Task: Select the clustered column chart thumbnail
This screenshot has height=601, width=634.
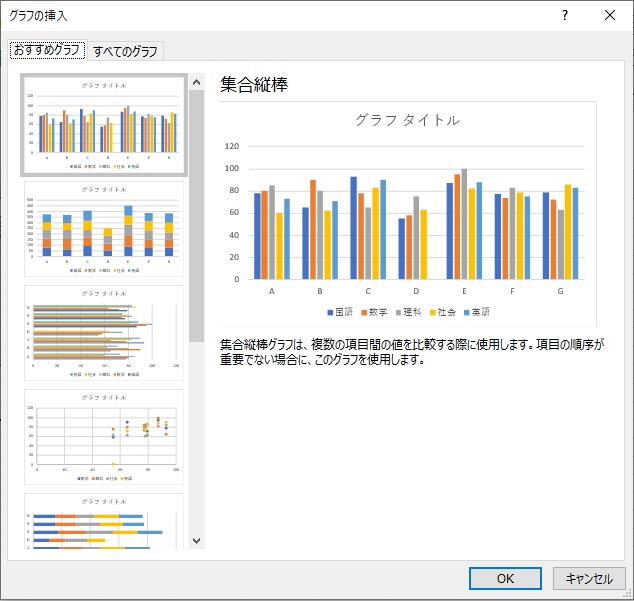Action: 103,125
